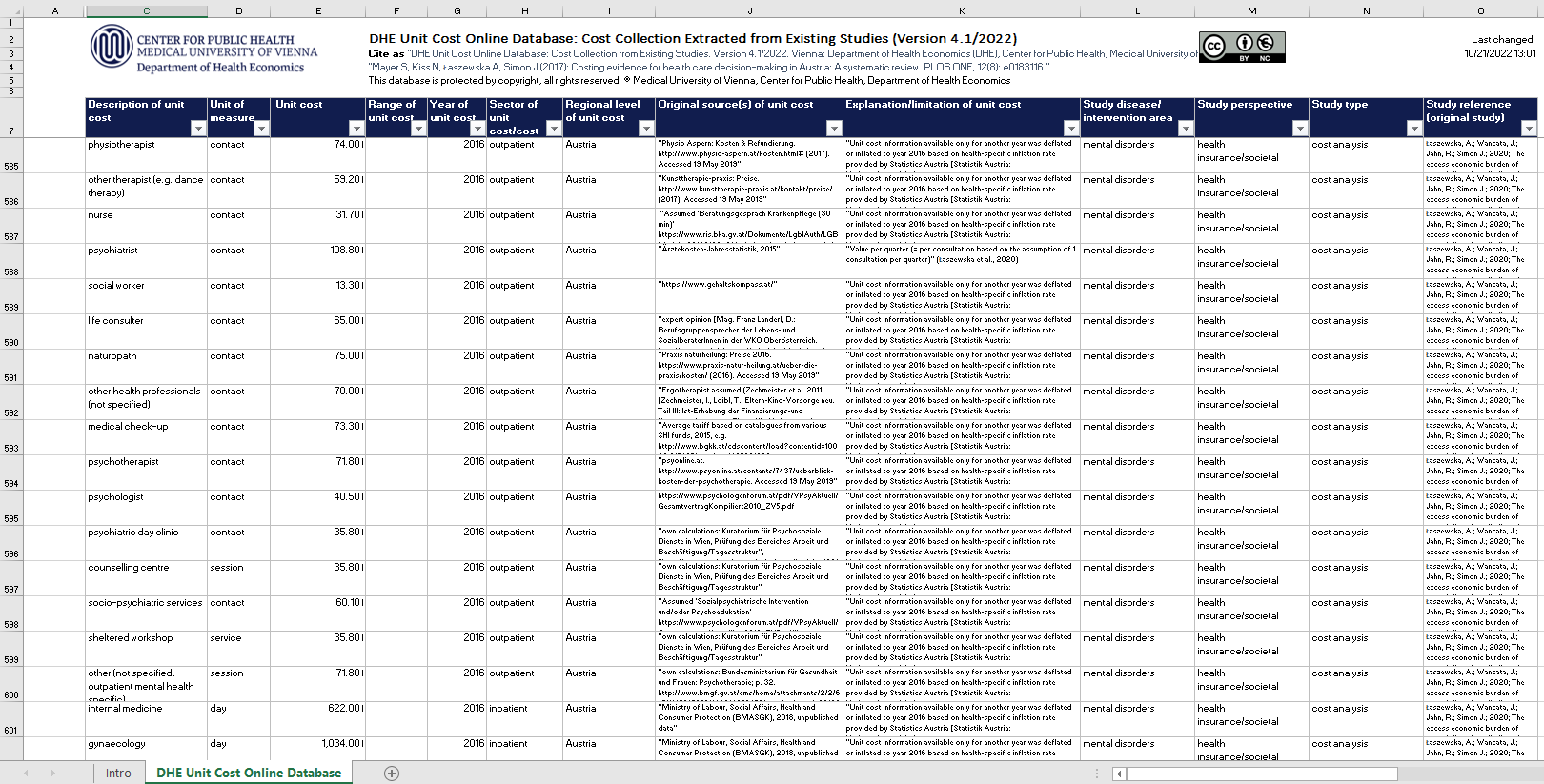Go to the previous sheet with the left arrow

[x=26, y=773]
